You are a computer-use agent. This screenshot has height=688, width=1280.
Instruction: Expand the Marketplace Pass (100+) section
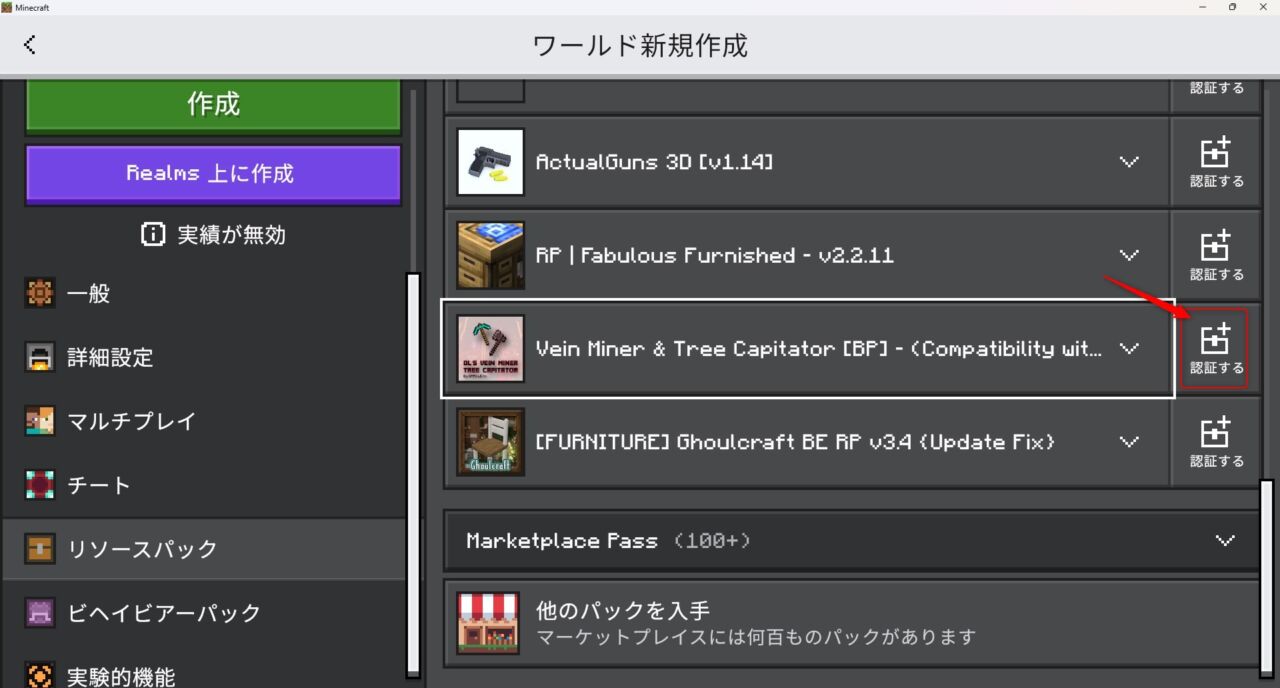pyautogui.click(x=1225, y=540)
